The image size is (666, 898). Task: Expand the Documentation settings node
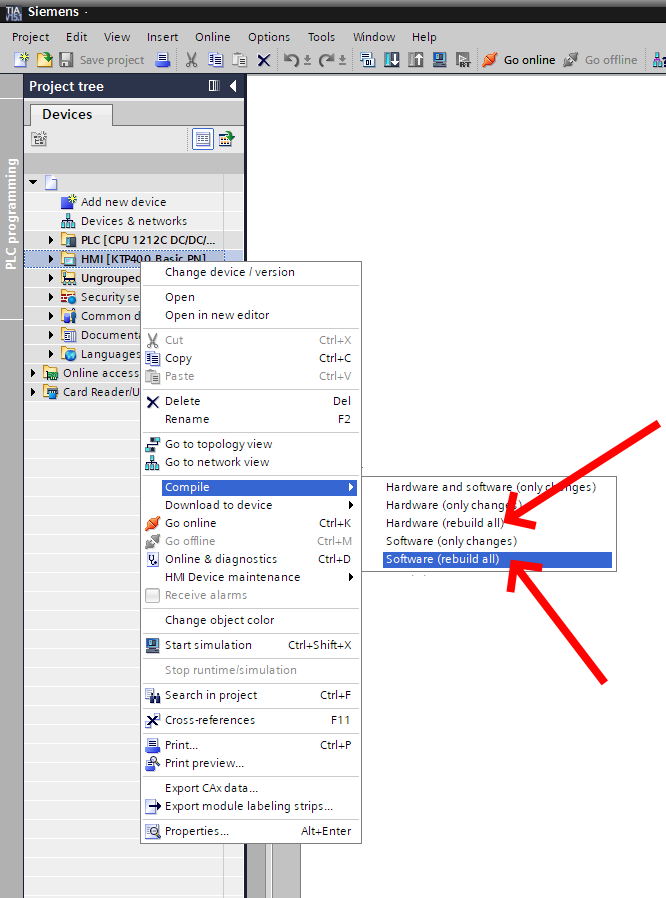click(x=51, y=334)
